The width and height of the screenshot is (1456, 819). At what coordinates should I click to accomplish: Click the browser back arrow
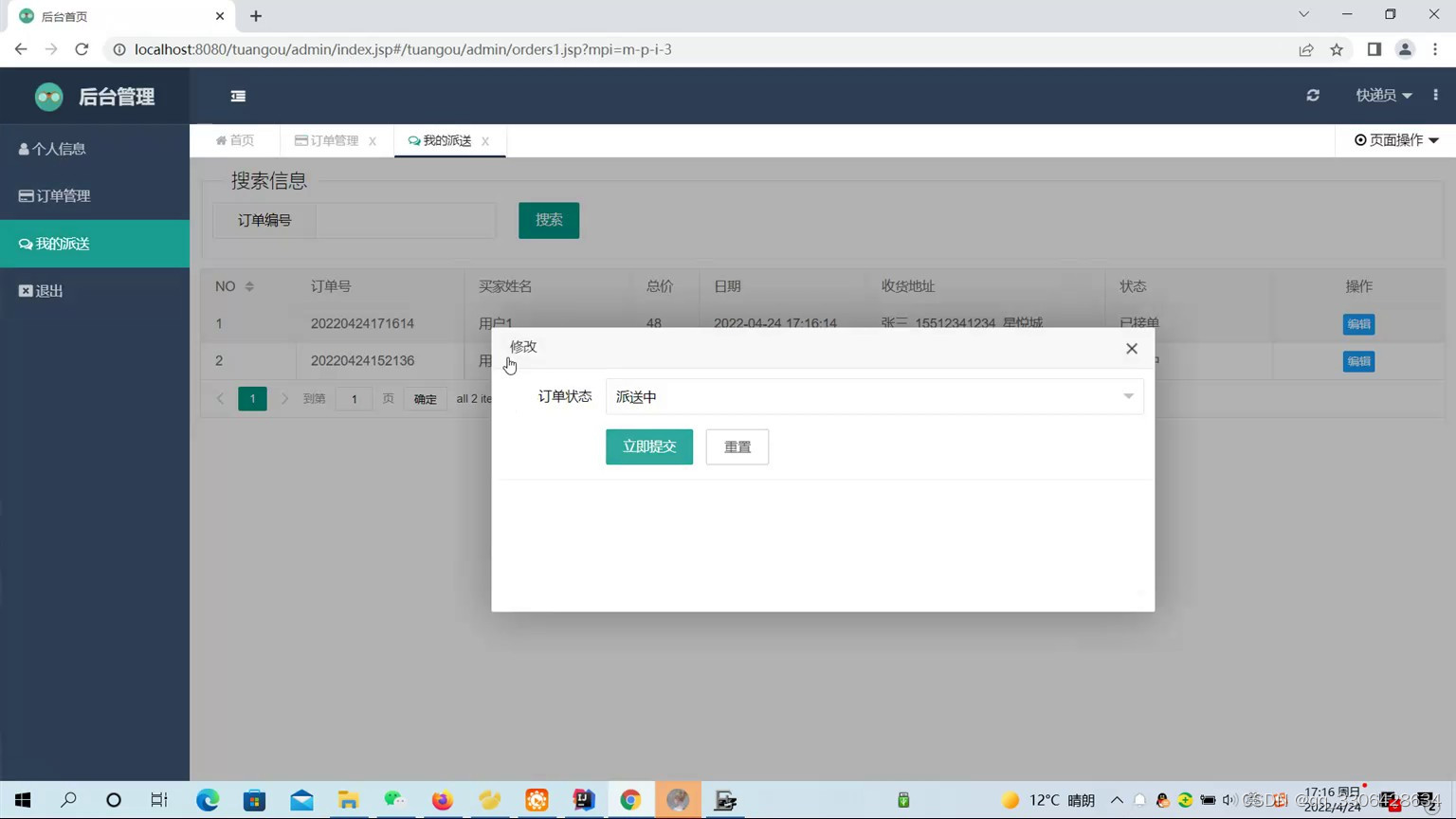(21, 49)
